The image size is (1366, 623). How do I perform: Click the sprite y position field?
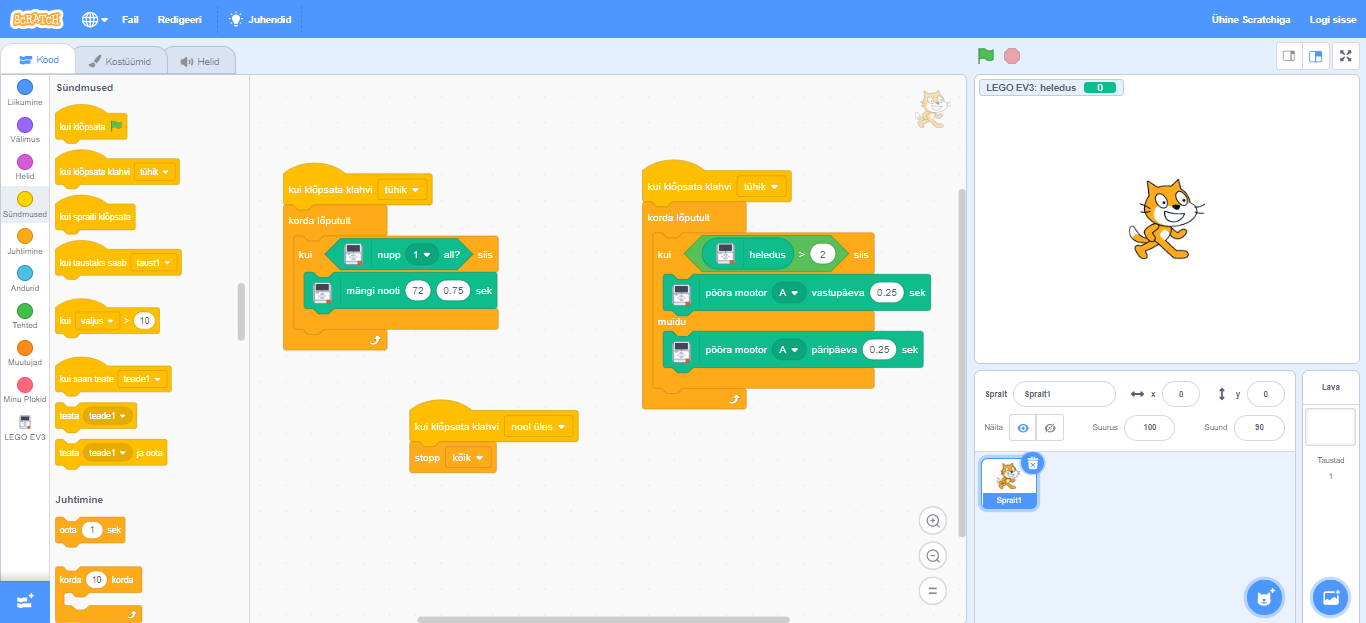click(x=1266, y=394)
